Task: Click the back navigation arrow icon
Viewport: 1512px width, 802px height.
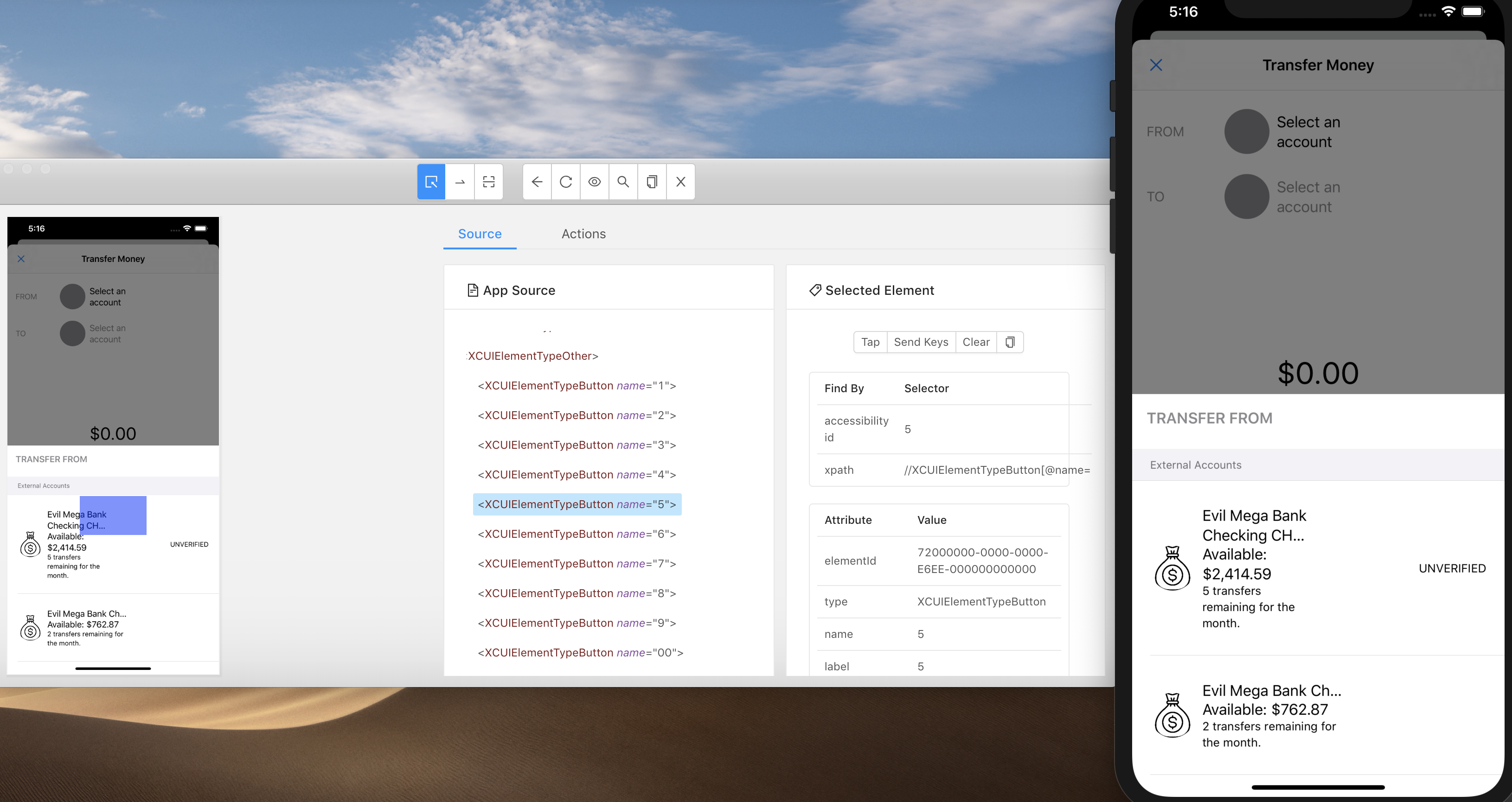Action: [x=537, y=182]
